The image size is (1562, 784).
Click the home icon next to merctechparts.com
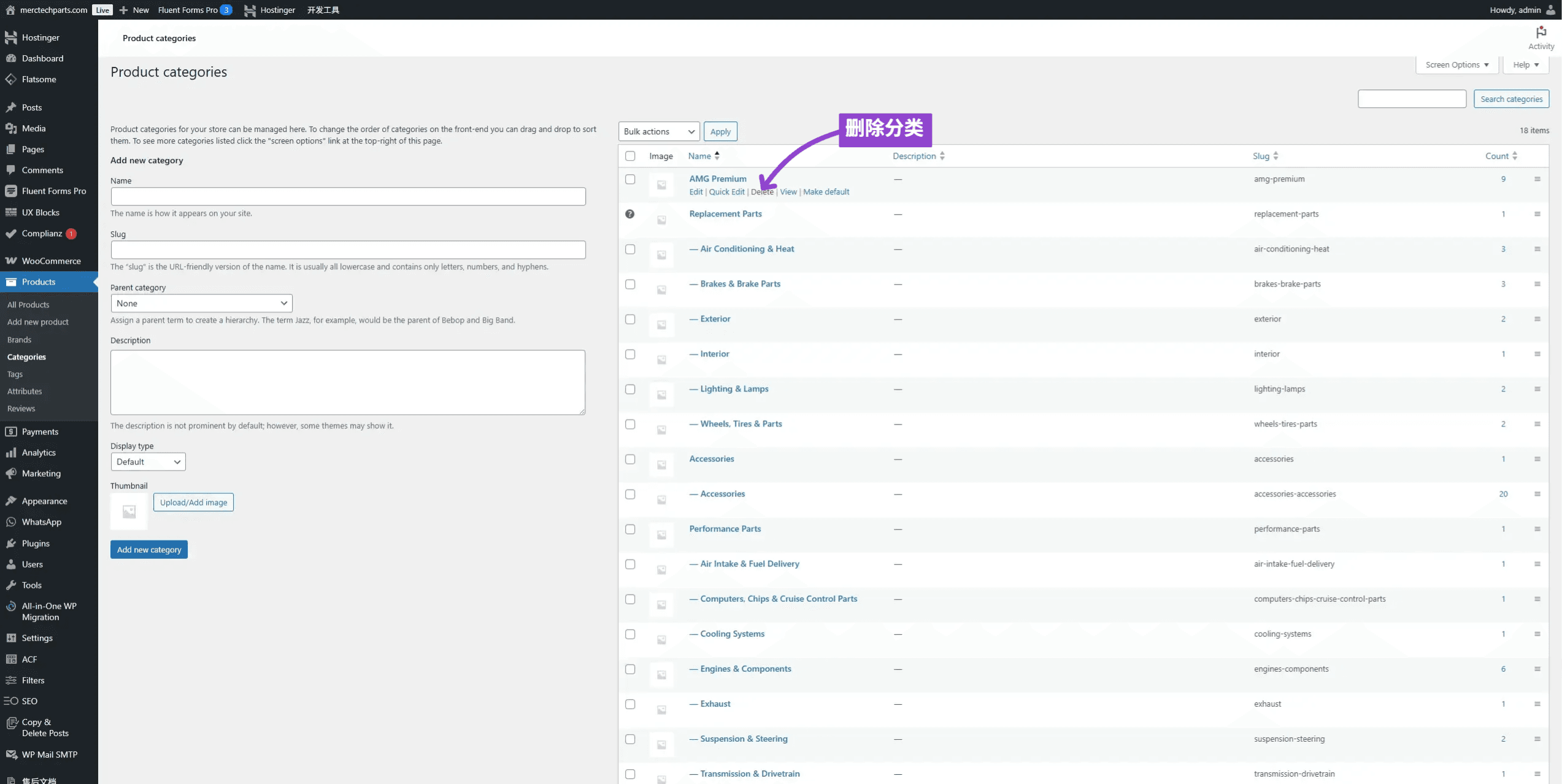pyautogui.click(x=10, y=10)
